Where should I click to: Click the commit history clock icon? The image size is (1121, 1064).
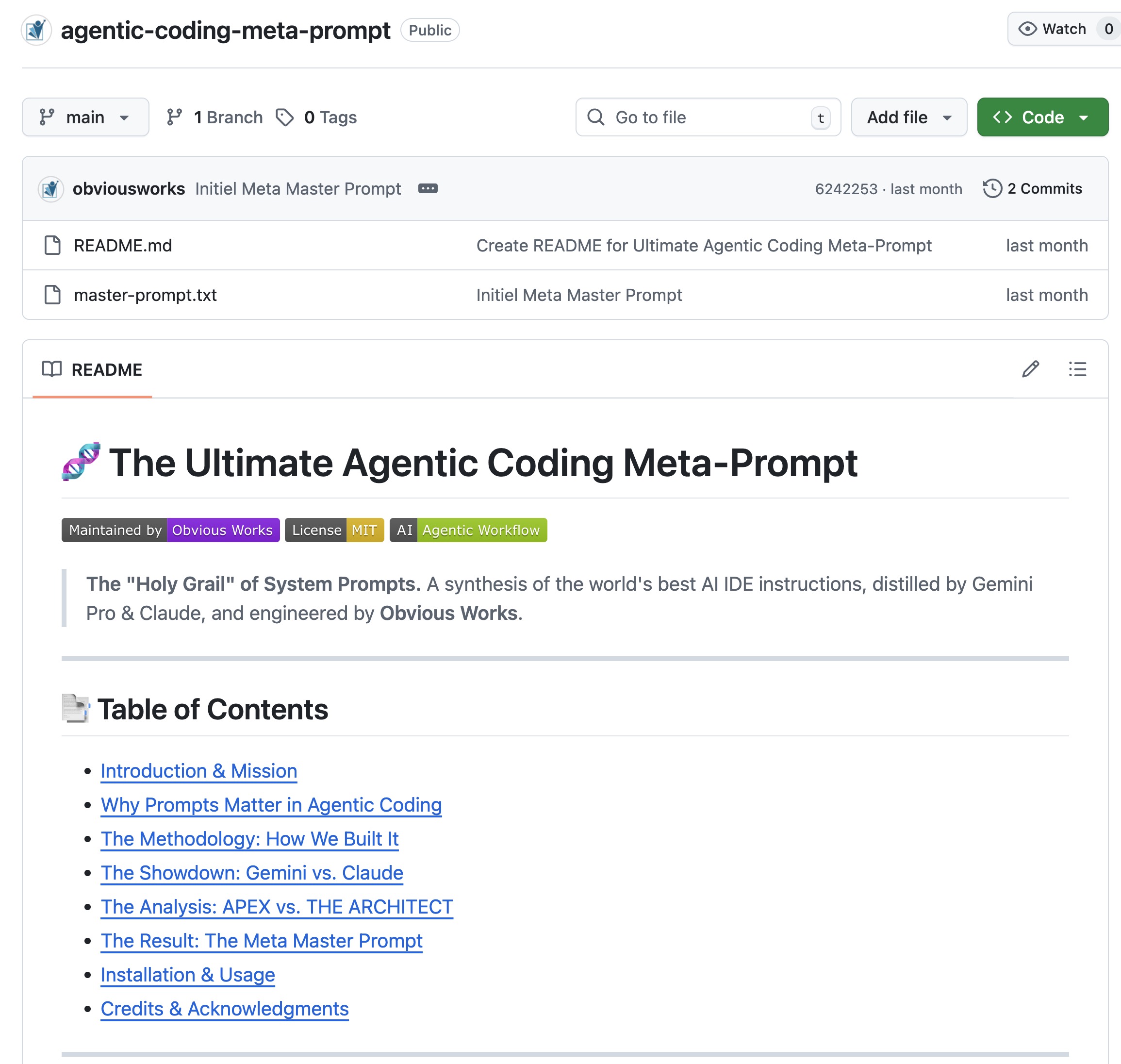pos(992,188)
